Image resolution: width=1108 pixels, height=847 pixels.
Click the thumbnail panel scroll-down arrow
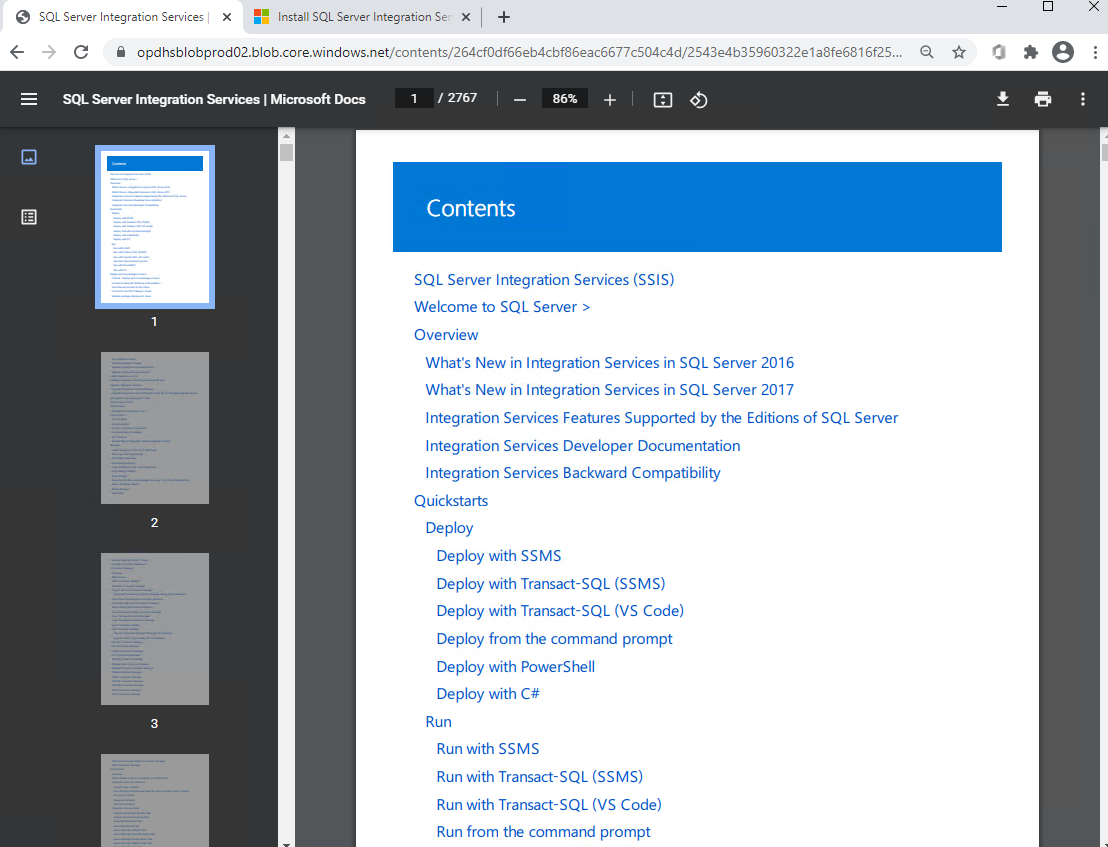point(286,843)
